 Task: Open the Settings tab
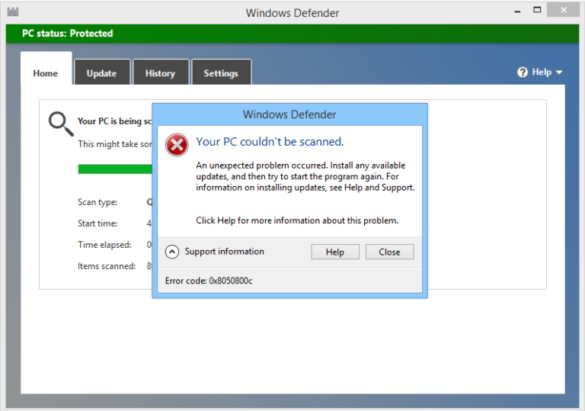tap(221, 73)
